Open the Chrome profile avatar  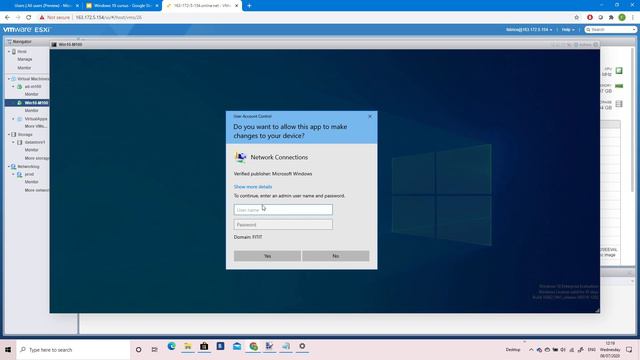pos(622,18)
